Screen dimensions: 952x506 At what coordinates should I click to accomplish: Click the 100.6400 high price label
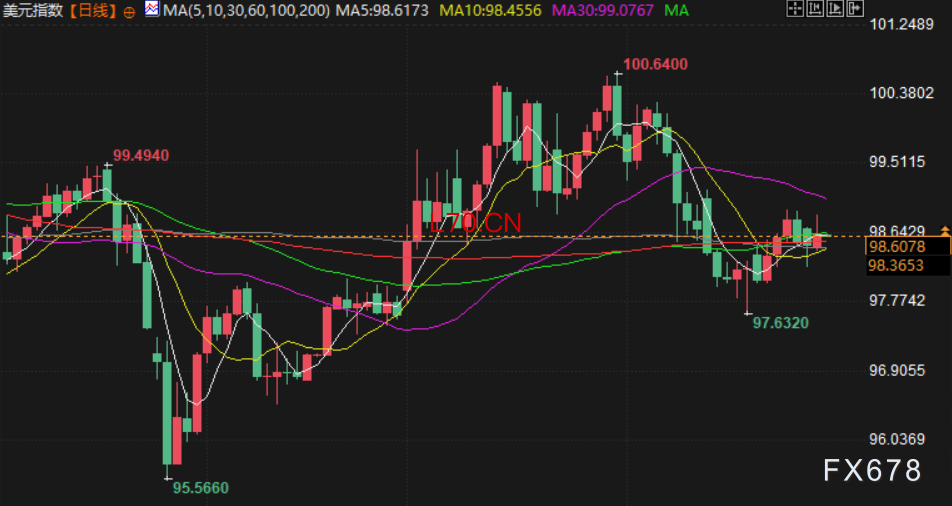pyautogui.click(x=655, y=65)
